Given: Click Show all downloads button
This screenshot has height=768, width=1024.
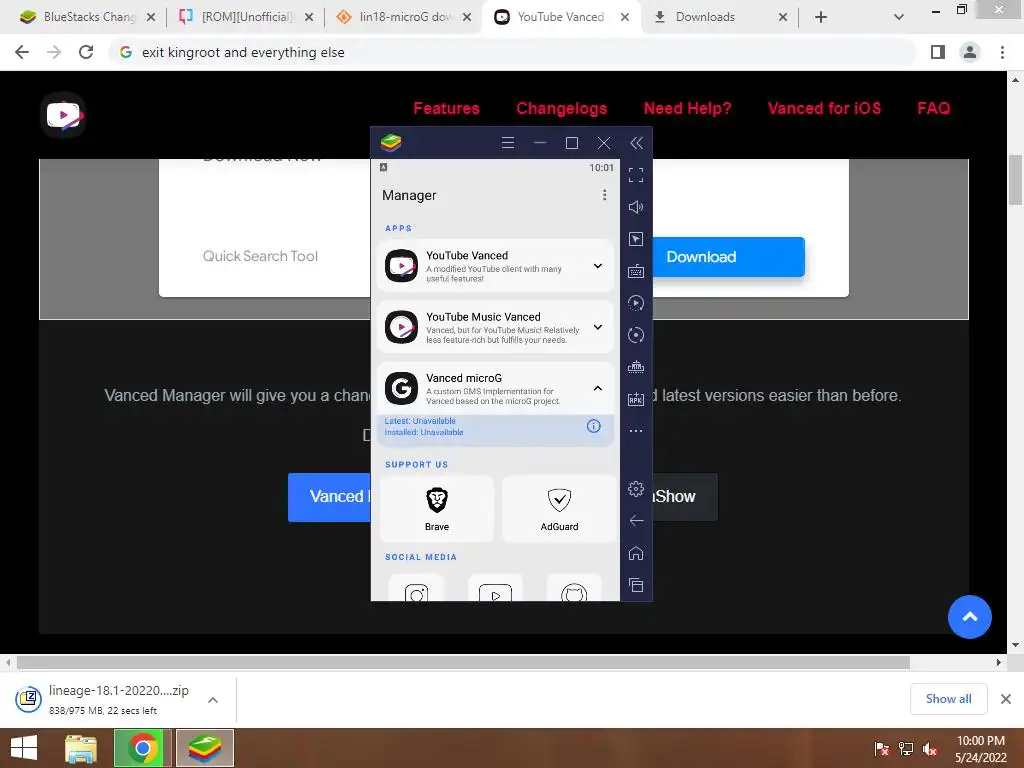Looking at the screenshot, I should pyautogui.click(x=948, y=699).
